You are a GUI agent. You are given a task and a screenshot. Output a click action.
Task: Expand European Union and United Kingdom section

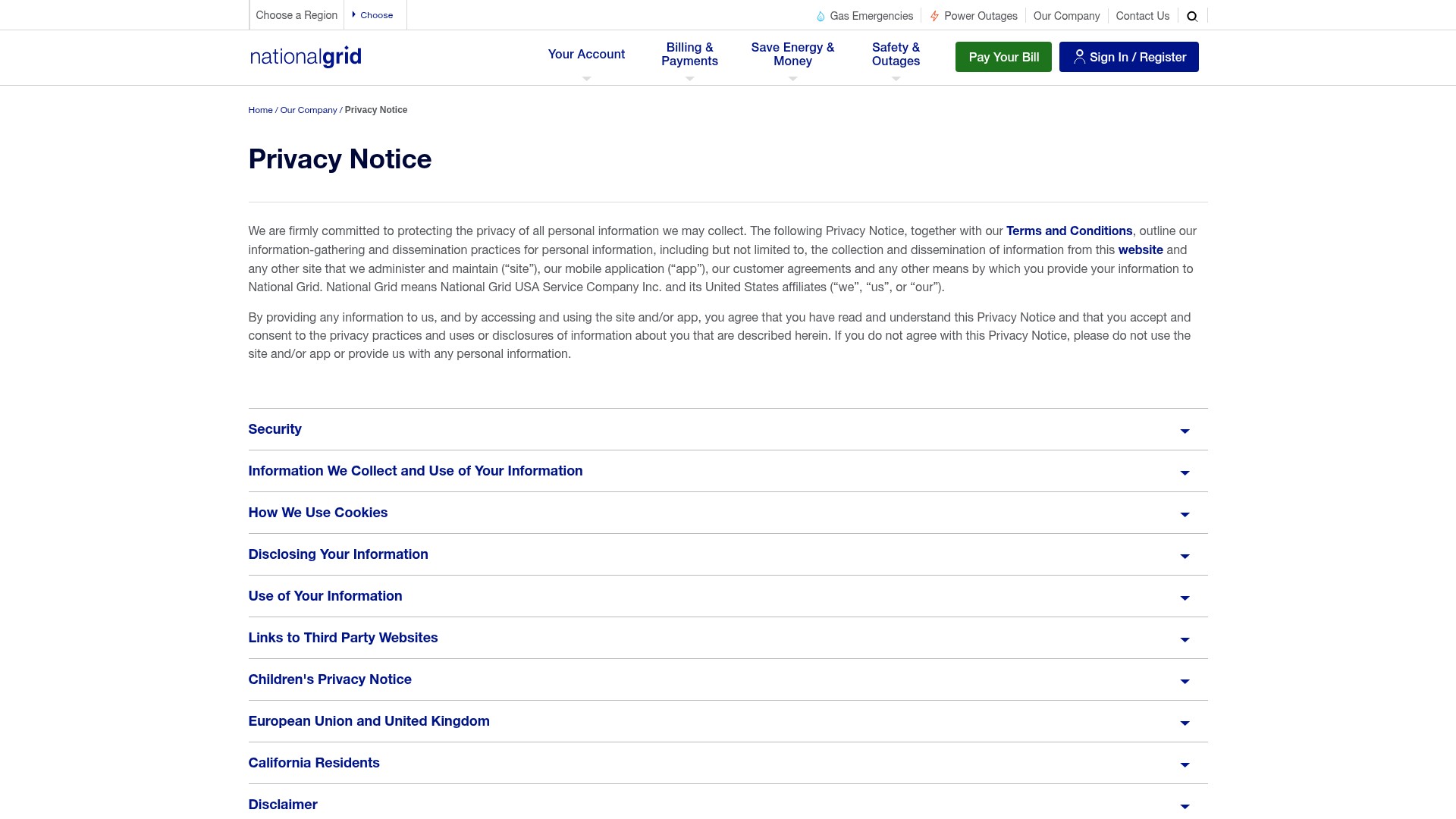pos(728,721)
